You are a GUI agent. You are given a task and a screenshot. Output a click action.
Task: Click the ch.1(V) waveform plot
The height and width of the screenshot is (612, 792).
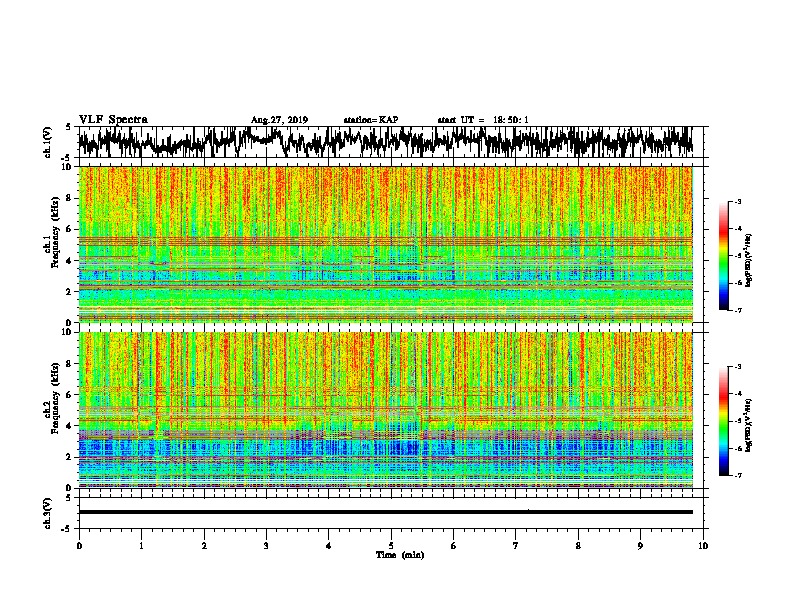[385, 142]
